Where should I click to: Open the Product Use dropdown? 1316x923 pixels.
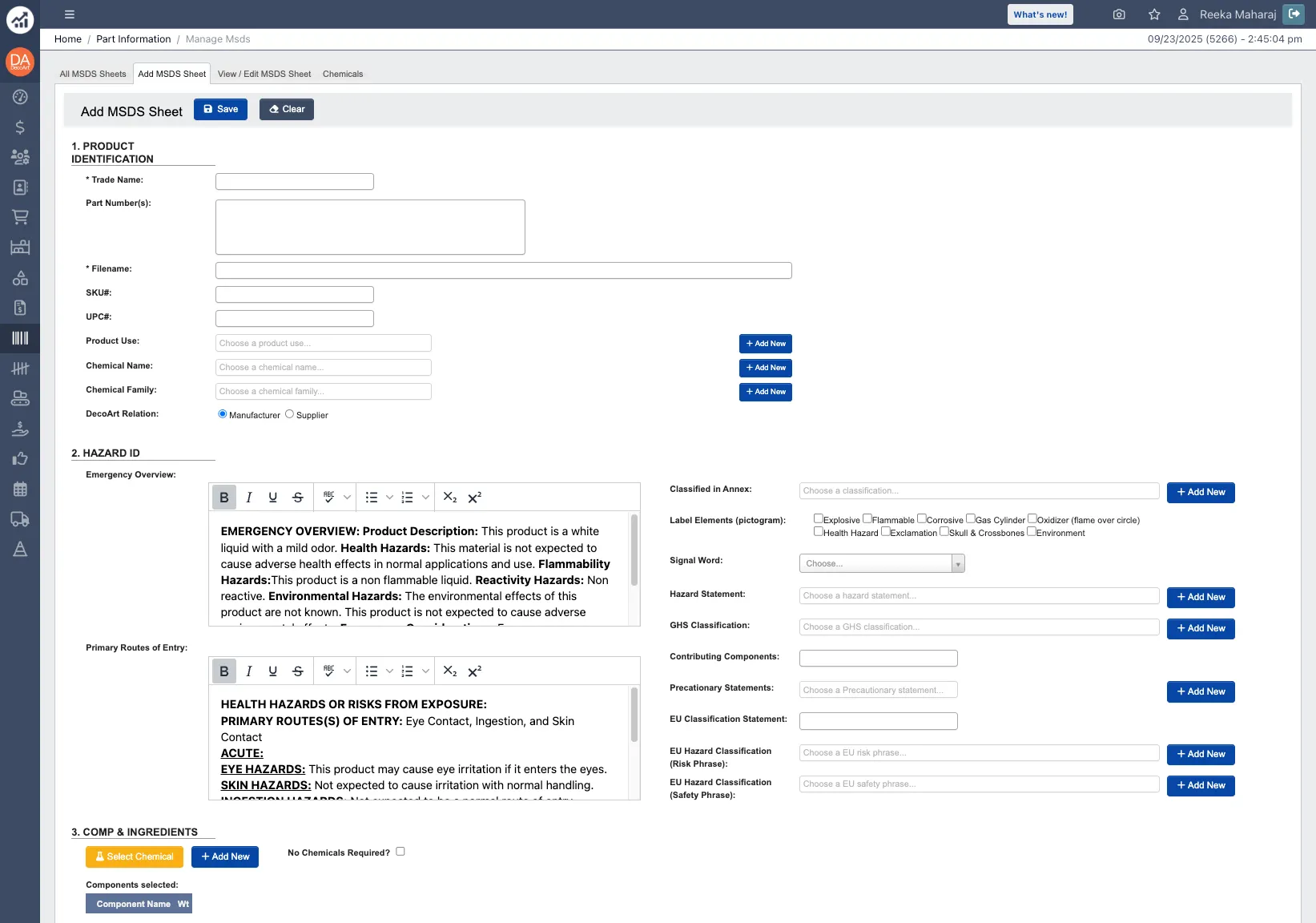tap(324, 343)
